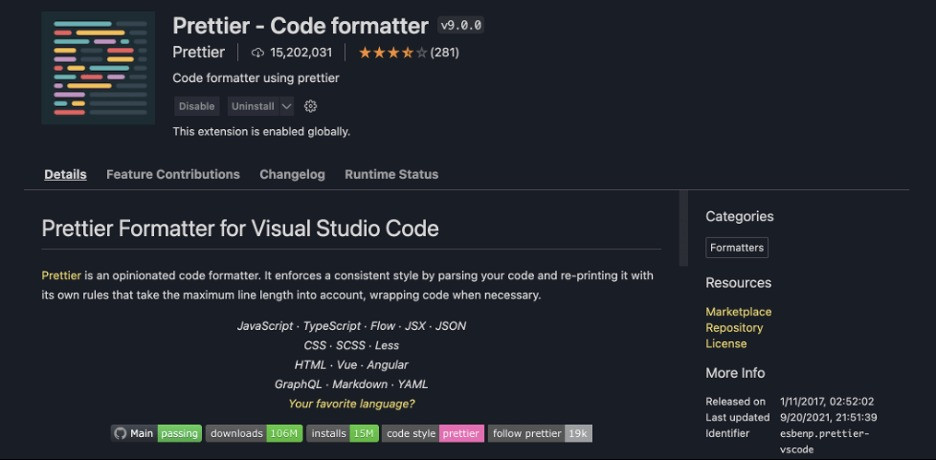The height and width of the screenshot is (460, 936).
Task: Disable the Prettier extension
Action: click(x=197, y=106)
